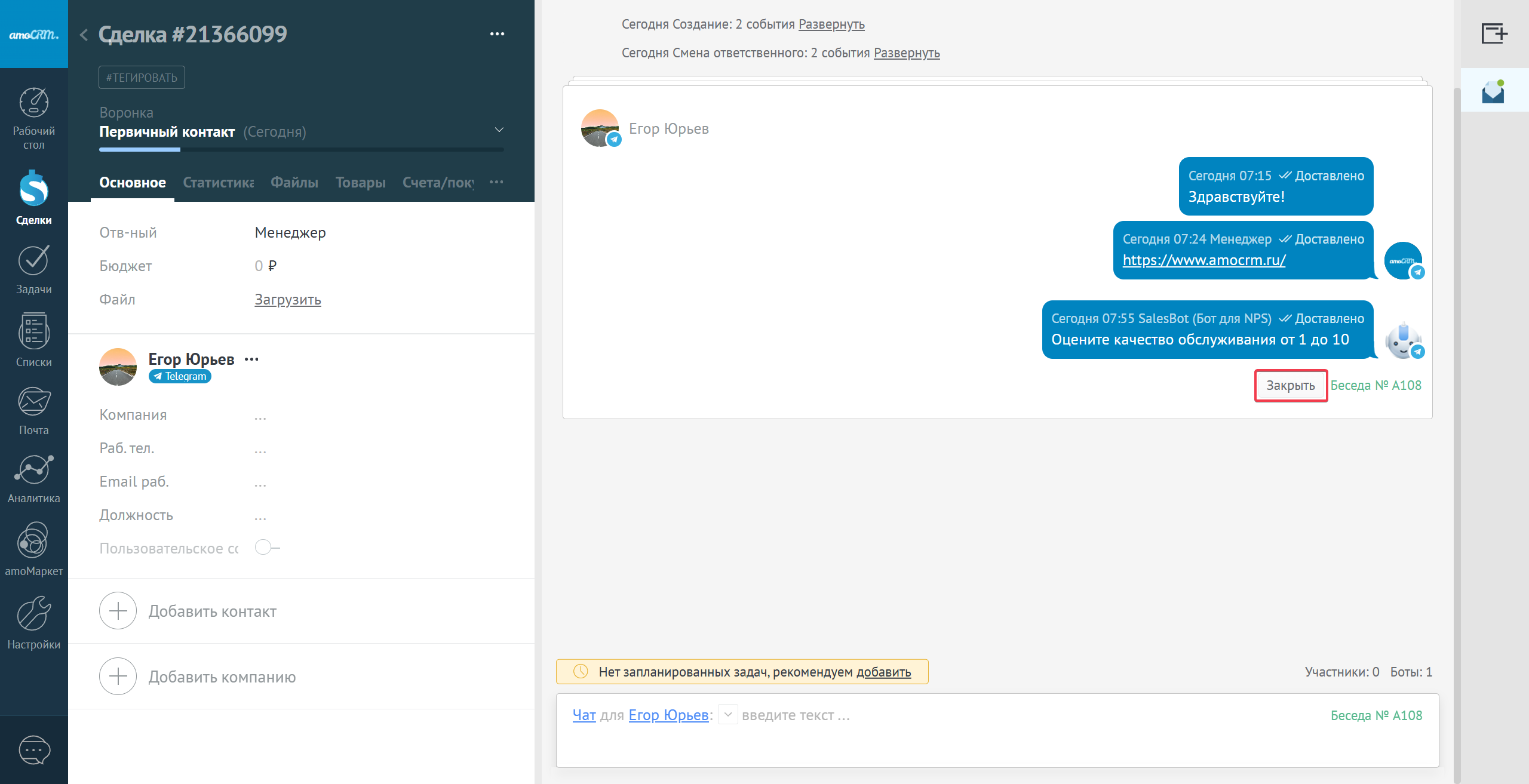1529x784 pixels.
Task: Switch to the Товары tab
Action: (360, 183)
